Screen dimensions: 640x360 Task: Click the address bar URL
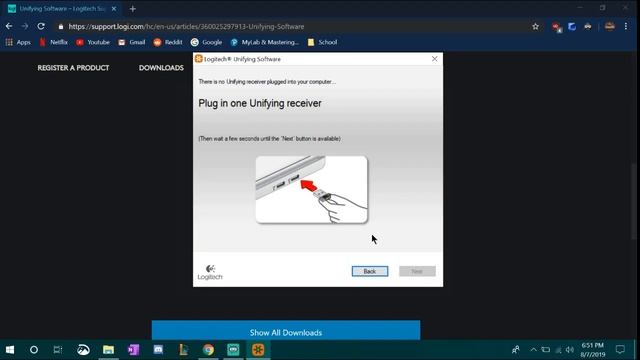(186, 27)
